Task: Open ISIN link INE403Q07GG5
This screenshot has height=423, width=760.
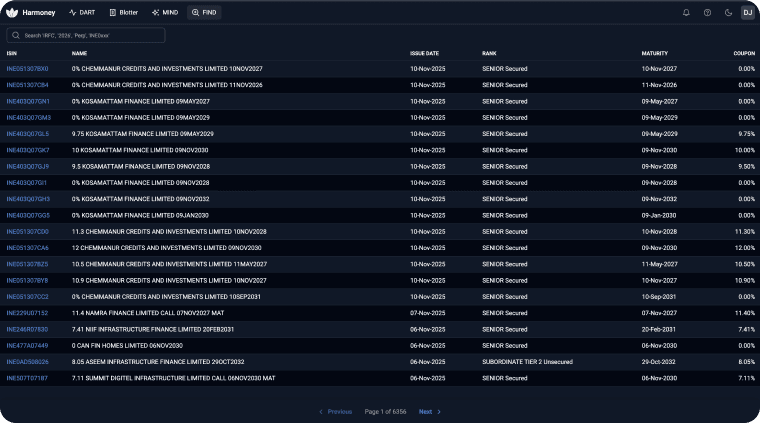Action: (28, 216)
